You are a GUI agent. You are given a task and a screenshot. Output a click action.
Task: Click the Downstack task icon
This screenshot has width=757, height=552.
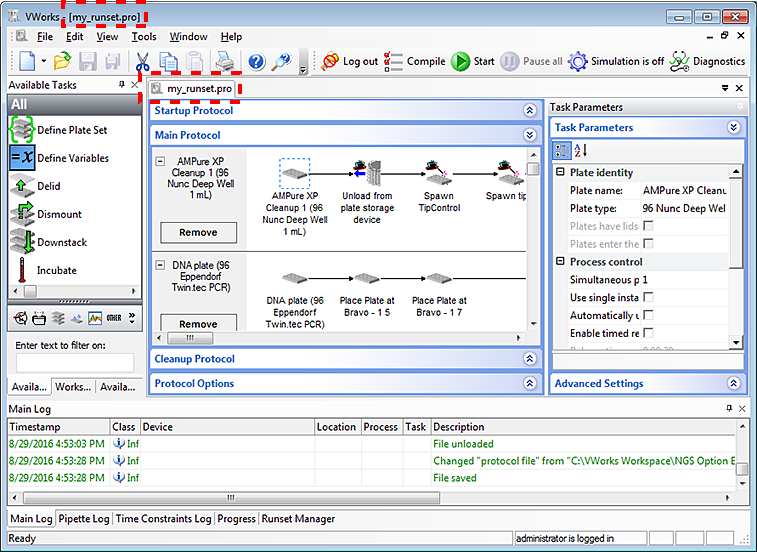pyautogui.click(x=22, y=242)
